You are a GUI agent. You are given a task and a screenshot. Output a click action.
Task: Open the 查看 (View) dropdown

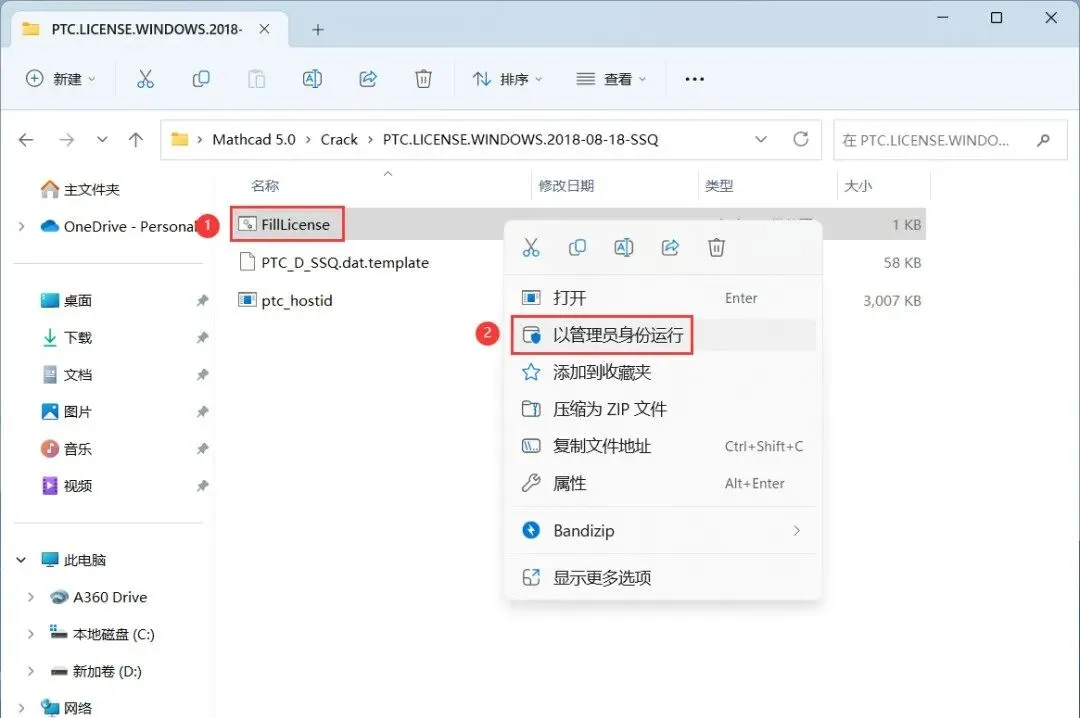tap(612, 79)
